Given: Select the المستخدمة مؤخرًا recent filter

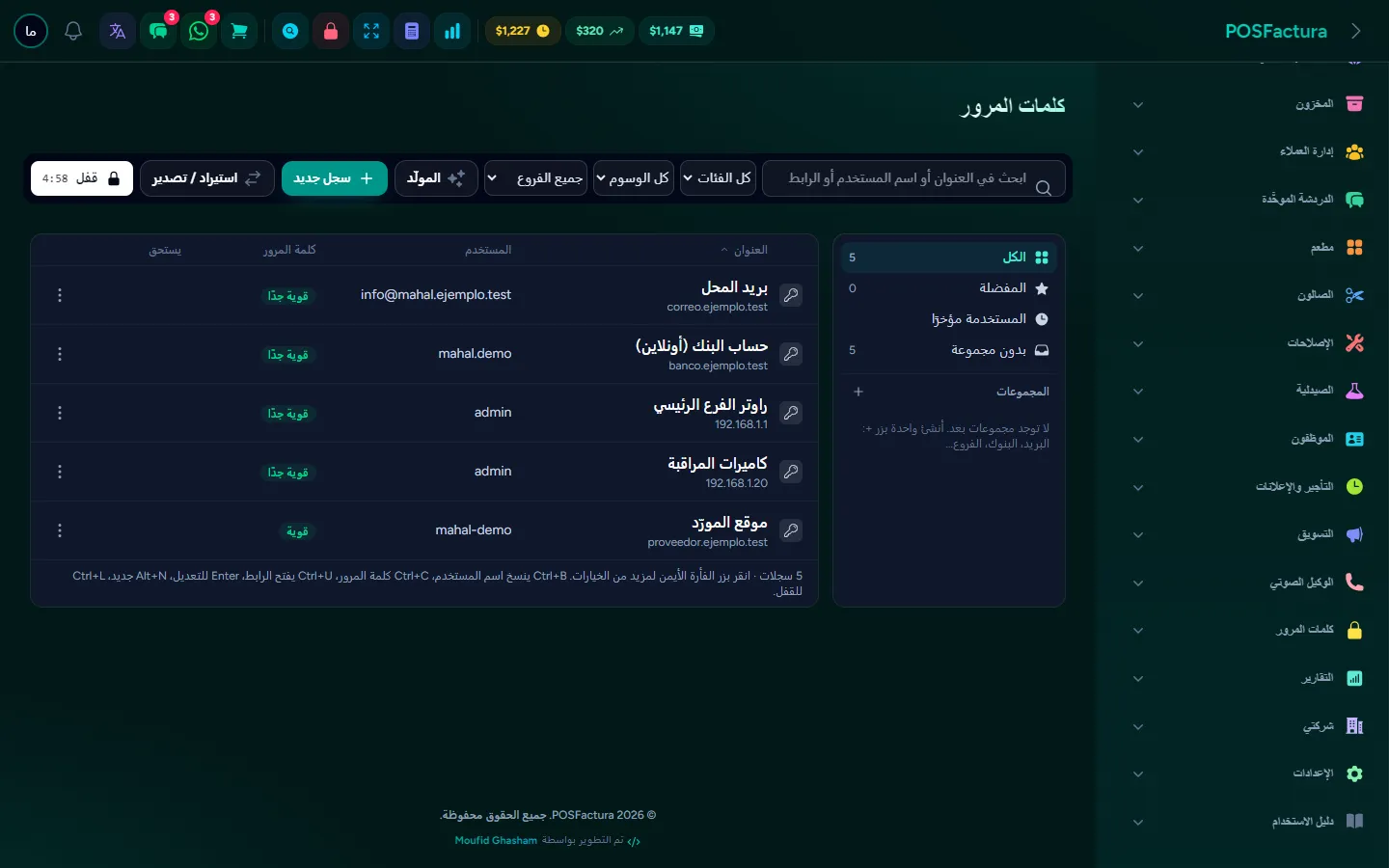Looking at the screenshot, I should pyautogui.click(x=949, y=319).
